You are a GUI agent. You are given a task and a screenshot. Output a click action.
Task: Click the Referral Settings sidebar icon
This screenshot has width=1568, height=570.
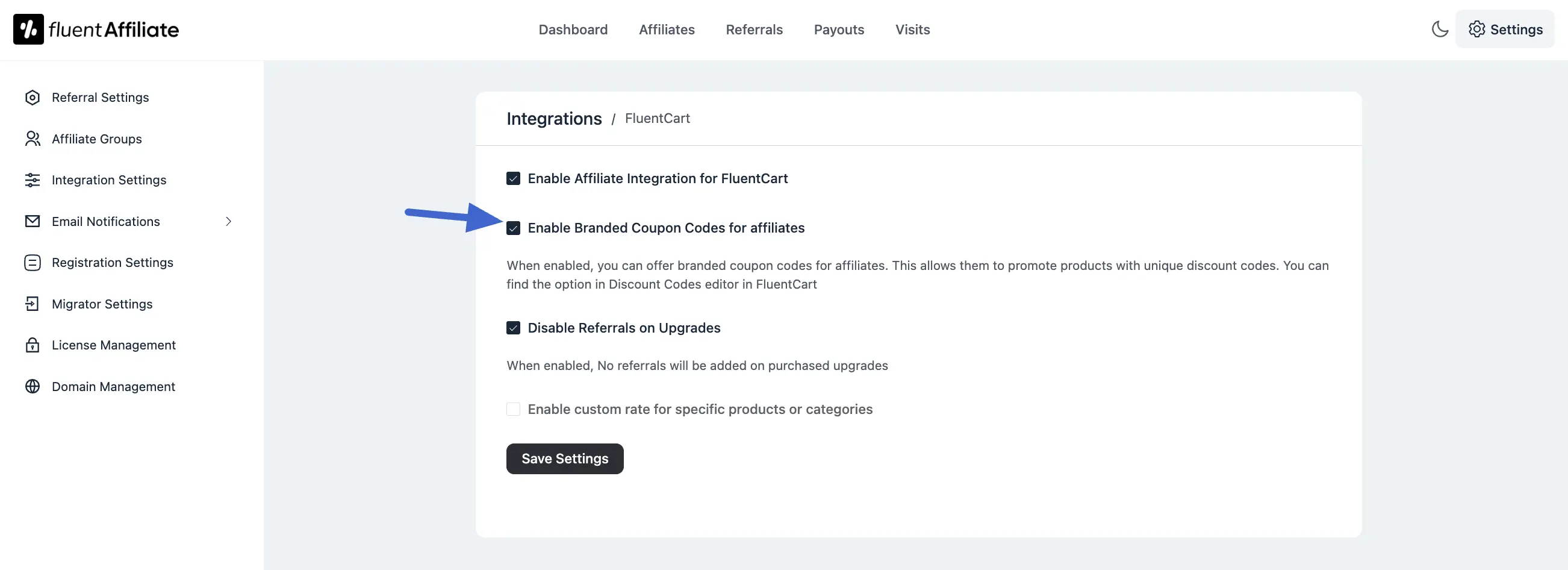[33, 98]
